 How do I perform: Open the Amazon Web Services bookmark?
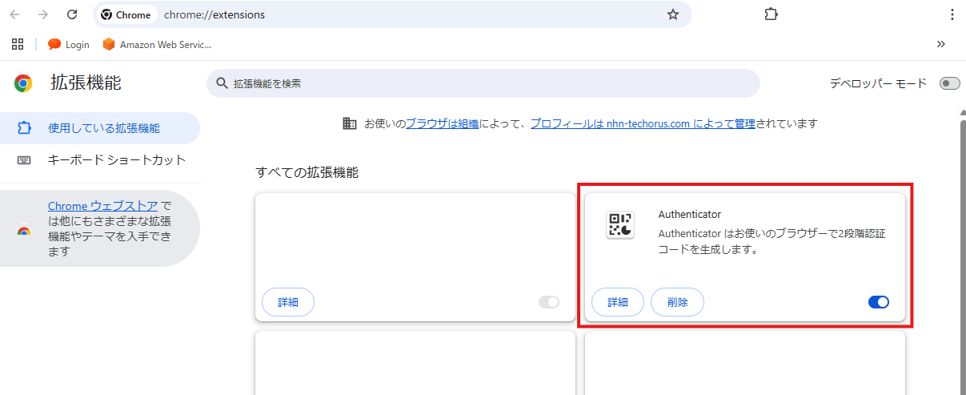[x=157, y=44]
